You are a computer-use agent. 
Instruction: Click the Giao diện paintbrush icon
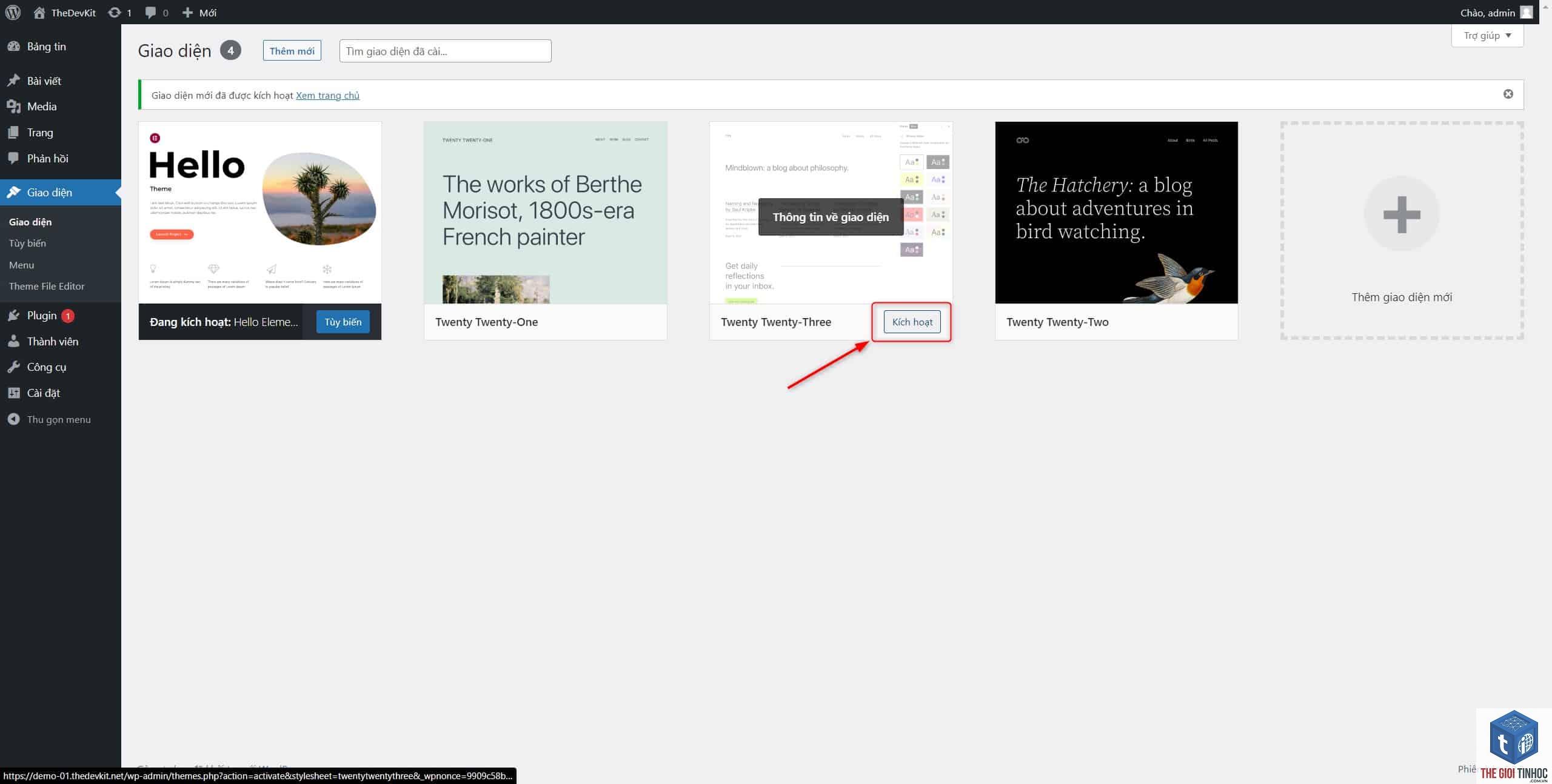[x=13, y=192]
